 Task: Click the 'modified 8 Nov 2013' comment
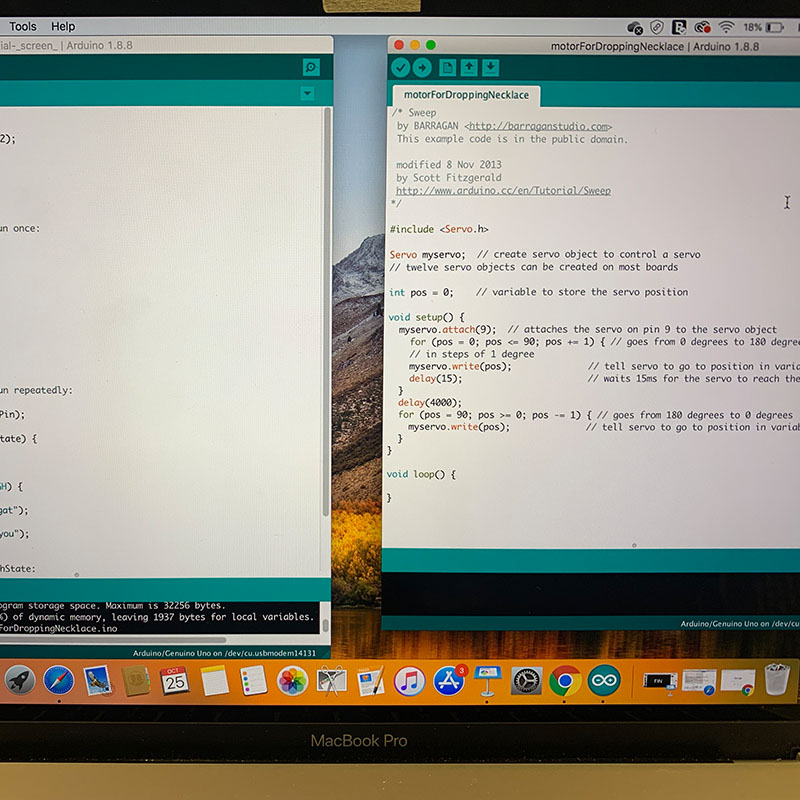coord(449,165)
